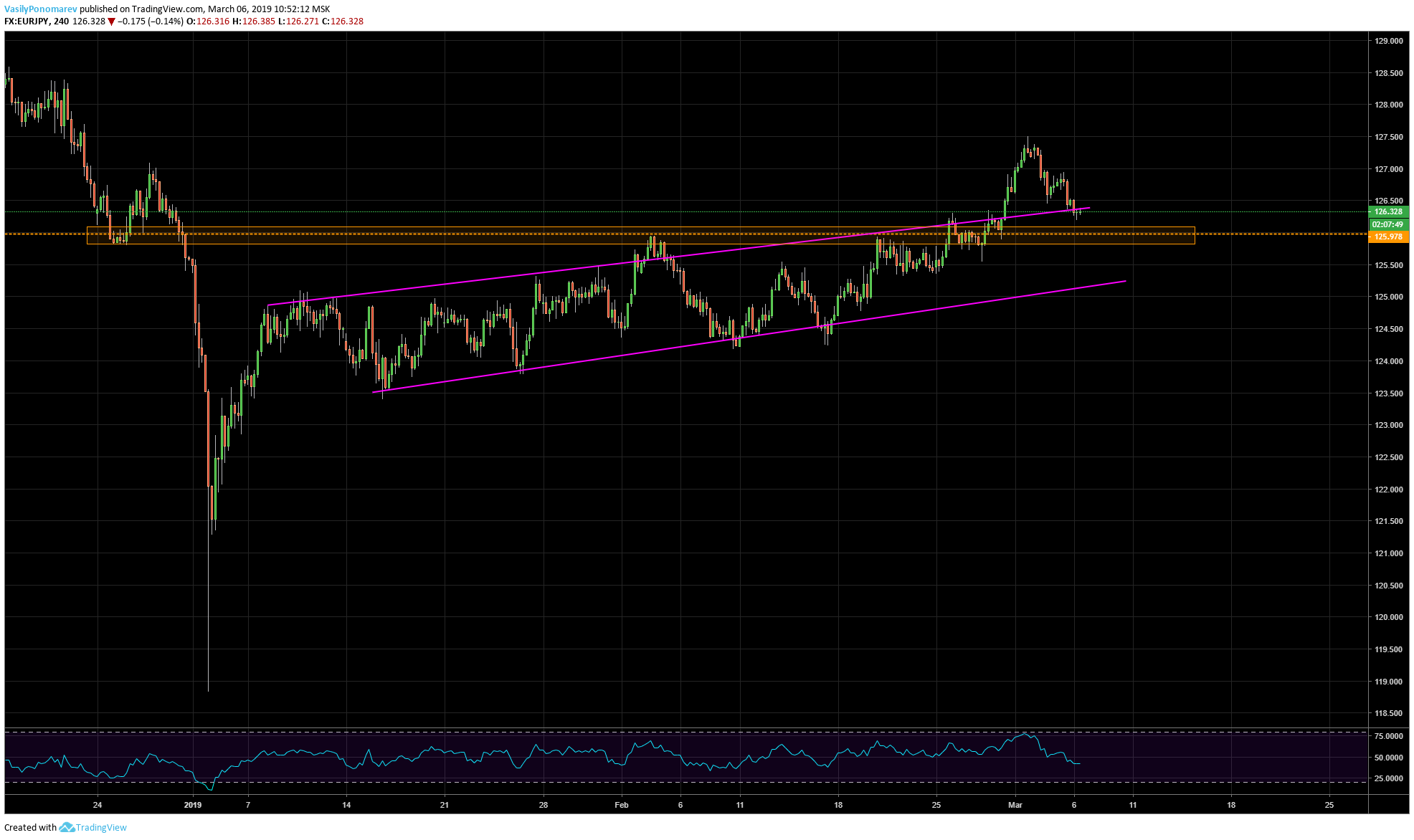
Task: Click the red down-arrow change indicator
Action: [111, 22]
